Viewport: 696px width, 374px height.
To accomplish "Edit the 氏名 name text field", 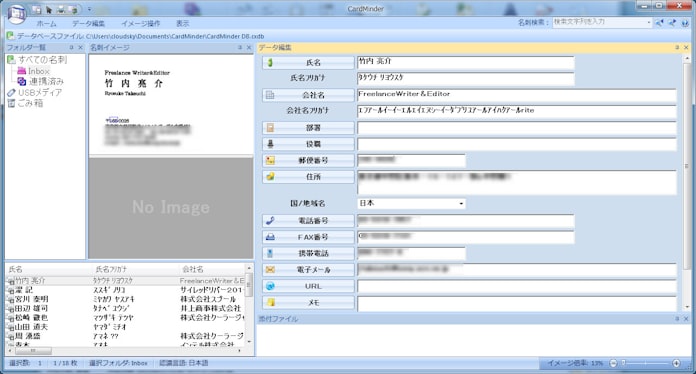I will click(466, 62).
